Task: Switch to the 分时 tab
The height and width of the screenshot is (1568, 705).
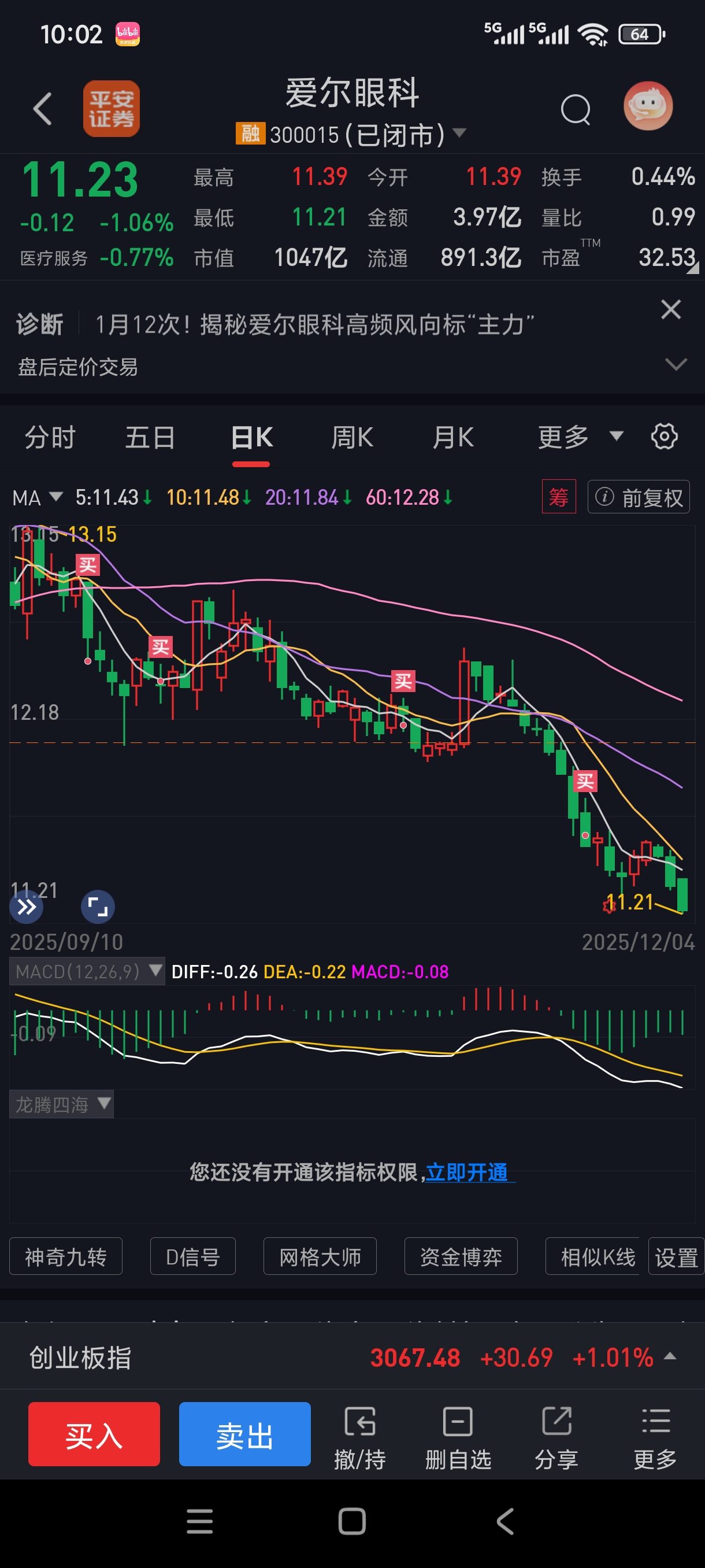Action: click(50, 438)
